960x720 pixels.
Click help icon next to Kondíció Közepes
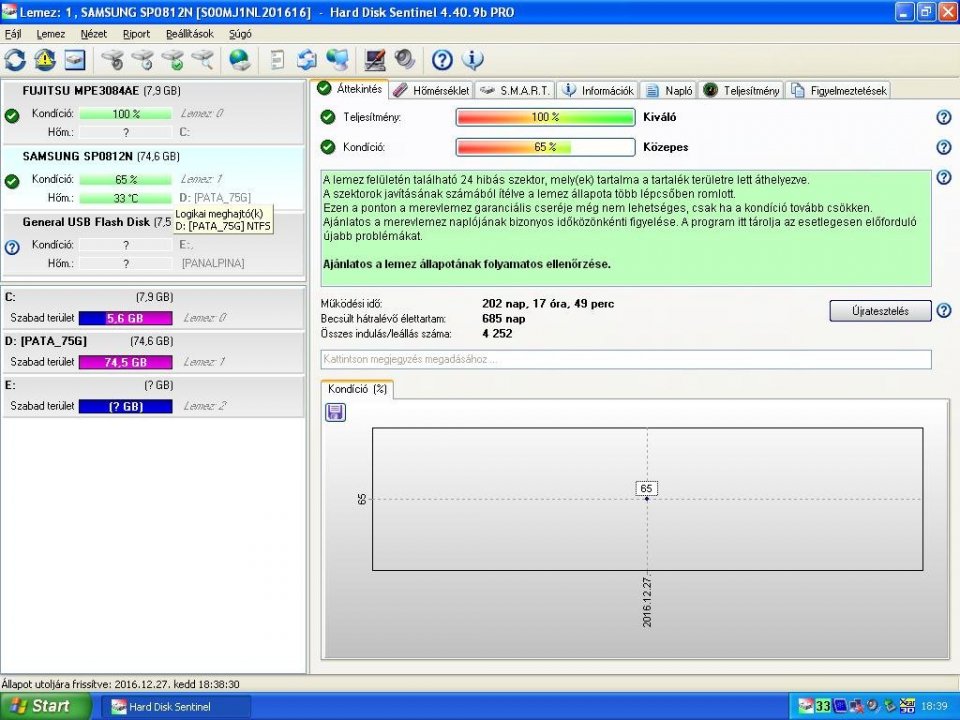point(943,147)
